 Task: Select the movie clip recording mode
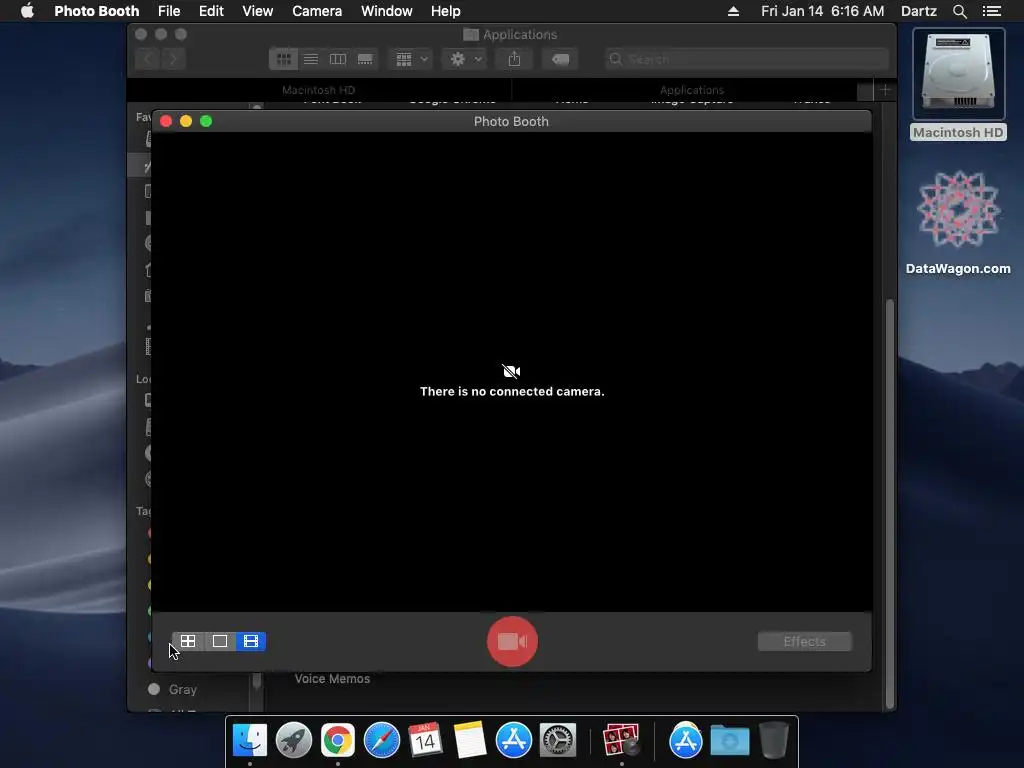click(251, 641)
